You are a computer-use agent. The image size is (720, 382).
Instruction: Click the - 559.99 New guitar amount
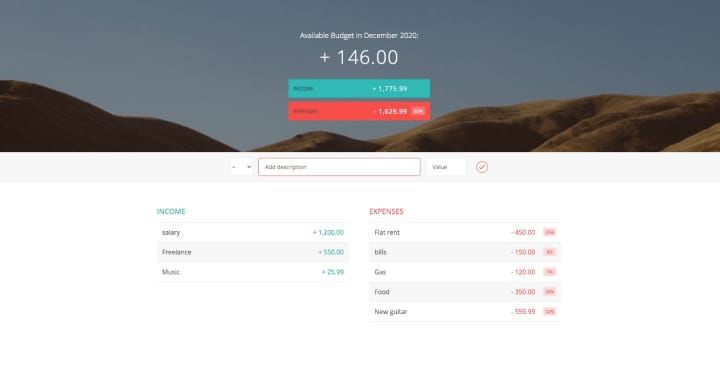point(523,311)
